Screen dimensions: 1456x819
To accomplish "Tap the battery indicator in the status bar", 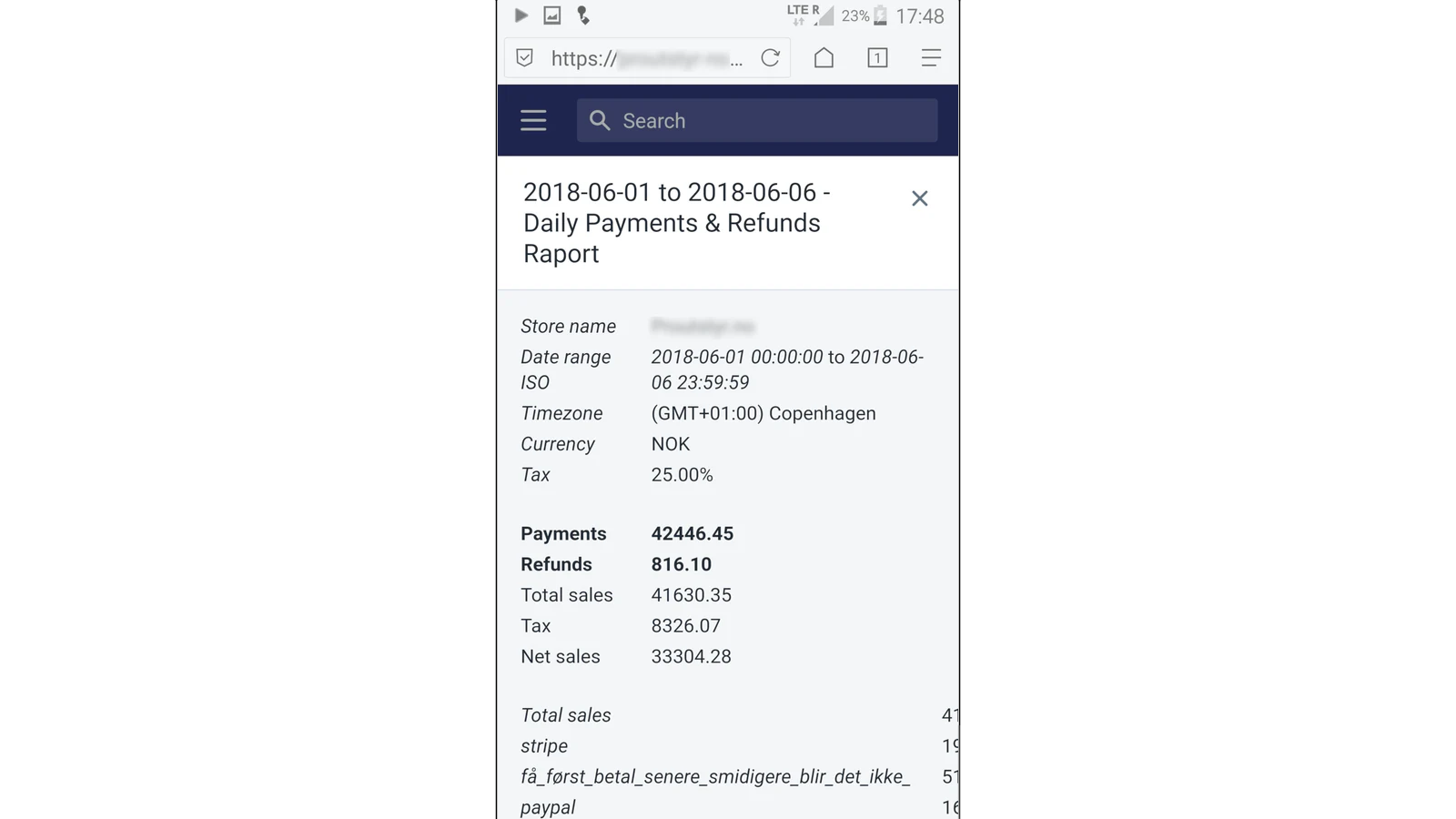I will tap(880, 15).
